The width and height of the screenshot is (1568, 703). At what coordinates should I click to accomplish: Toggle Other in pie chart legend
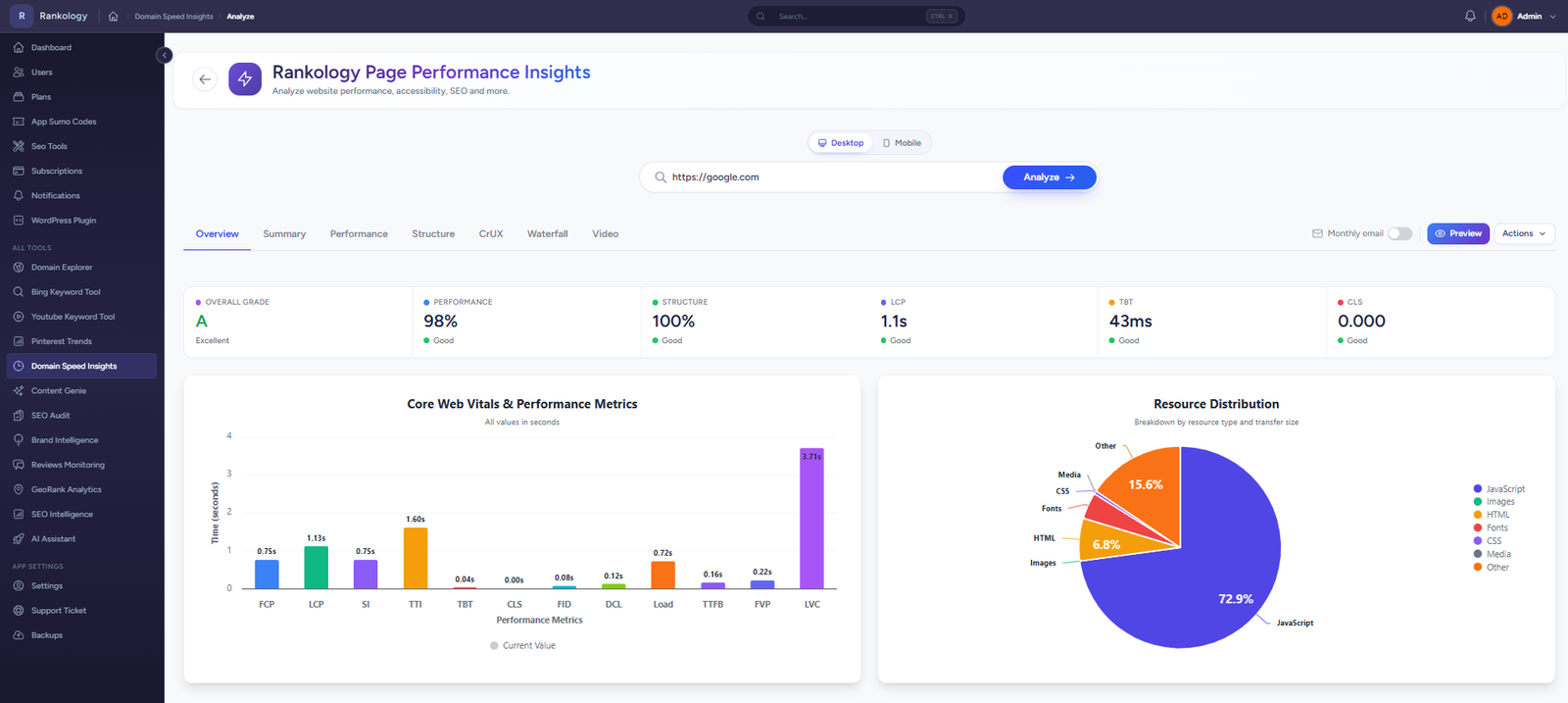coord(1492,567)
